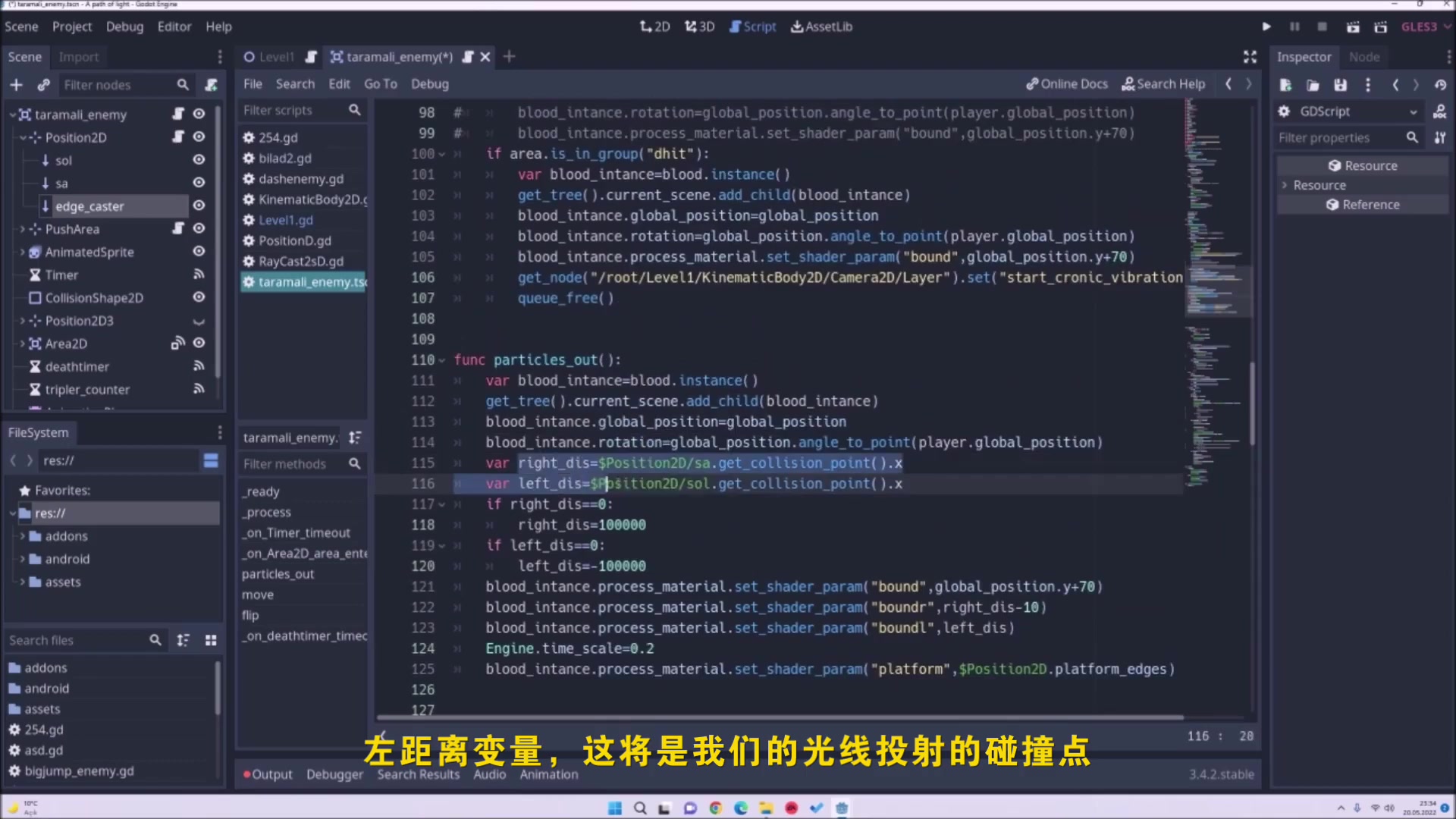Viewport: 1456px width, 819px height.
Task: Toggle visibility of PushArea node
Action: tap(199, 228)
